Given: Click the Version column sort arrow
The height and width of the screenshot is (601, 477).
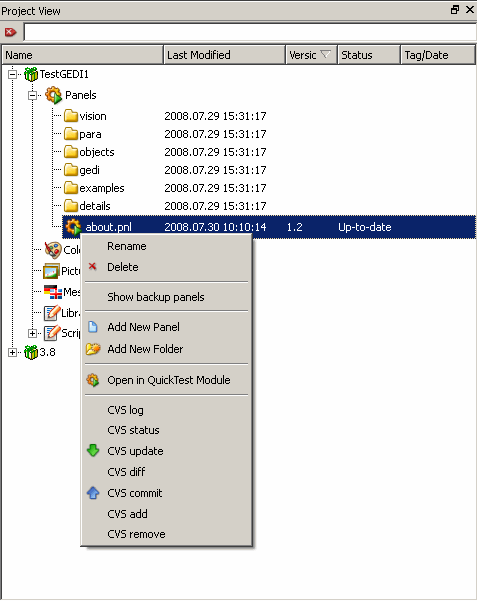Looking at the screenshot, I should click(x=325, y=55).
